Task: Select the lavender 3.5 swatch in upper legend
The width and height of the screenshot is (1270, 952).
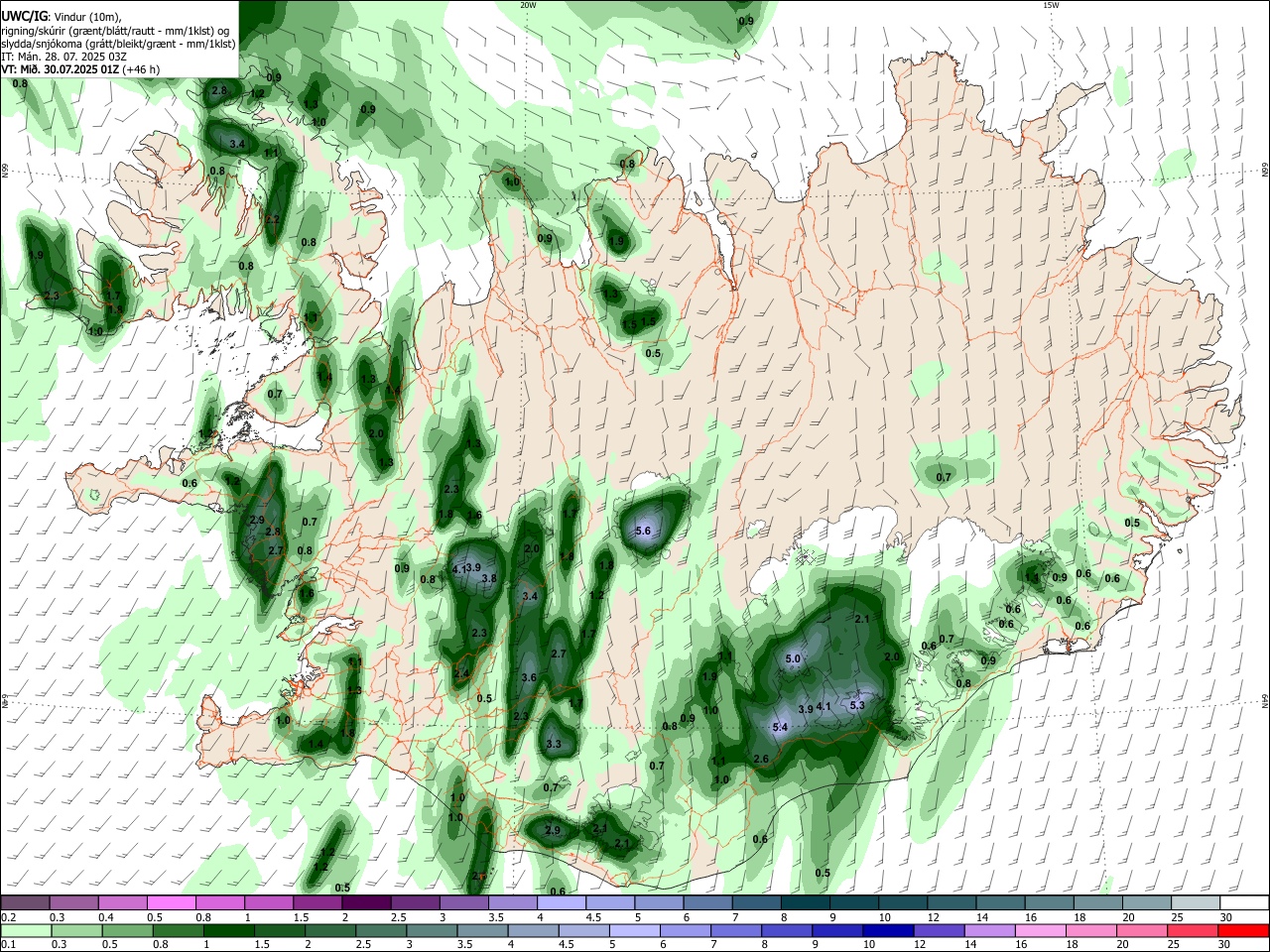Action: (513, 903)
